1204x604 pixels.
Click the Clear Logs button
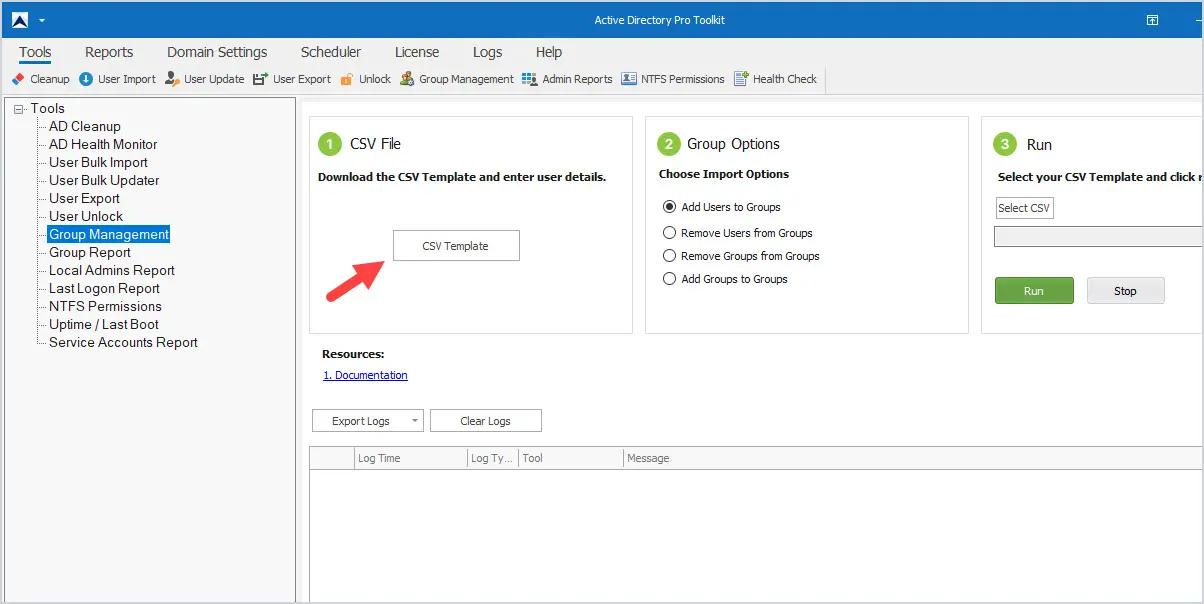[x=486, y=421]
